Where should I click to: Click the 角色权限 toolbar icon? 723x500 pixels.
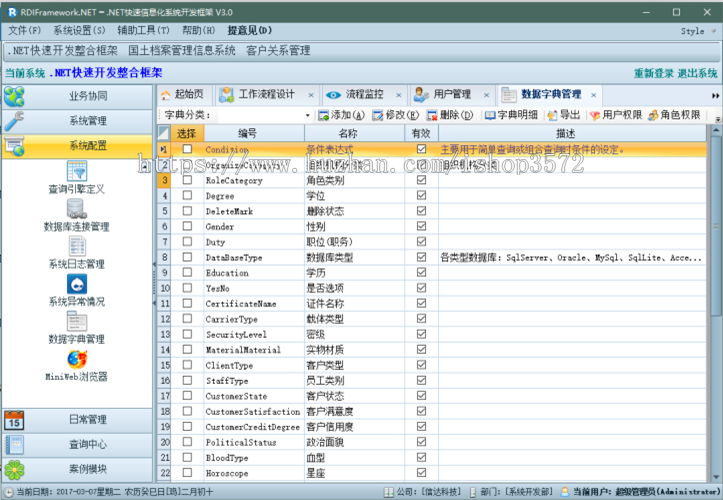point(653,115)
